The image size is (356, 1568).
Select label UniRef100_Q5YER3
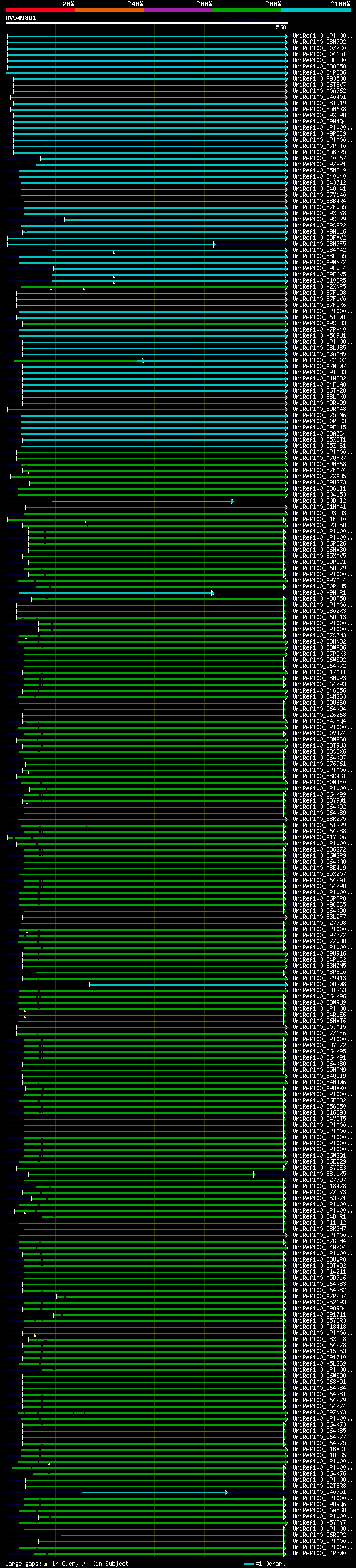[319, 1320]
